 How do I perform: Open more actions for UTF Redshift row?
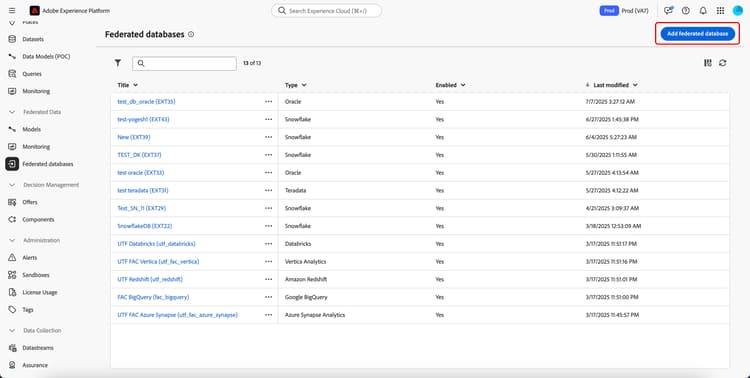click(x=268, y=279)
